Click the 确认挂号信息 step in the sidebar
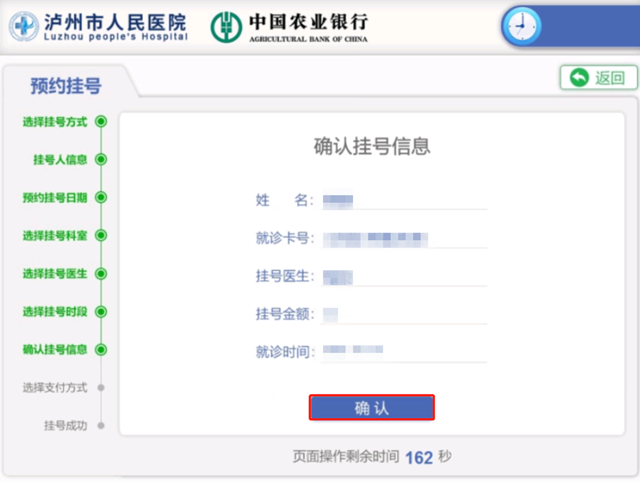This screenshot has width=640, height=482. 56,350
